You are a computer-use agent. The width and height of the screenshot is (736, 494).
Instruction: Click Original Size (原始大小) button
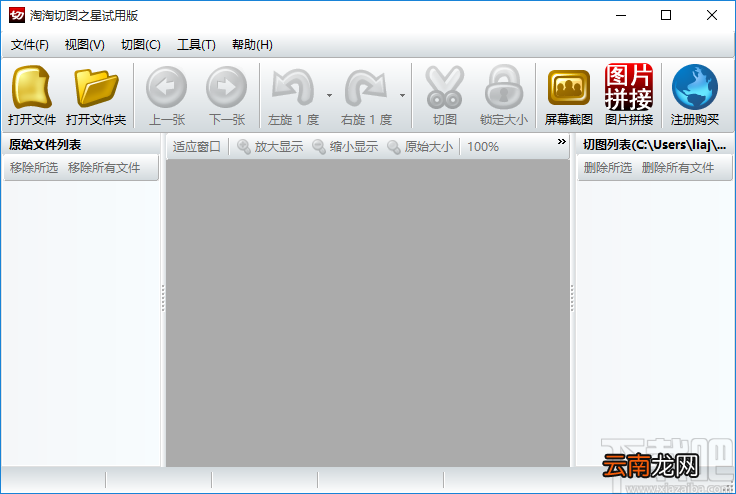pos(420,147)
